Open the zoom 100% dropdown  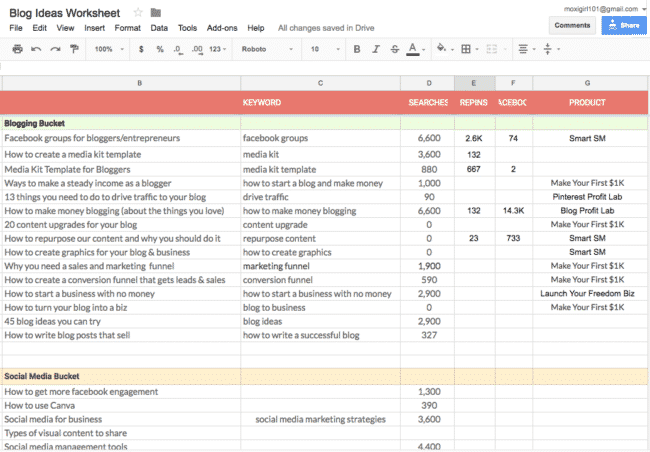(x=109, y=49)
